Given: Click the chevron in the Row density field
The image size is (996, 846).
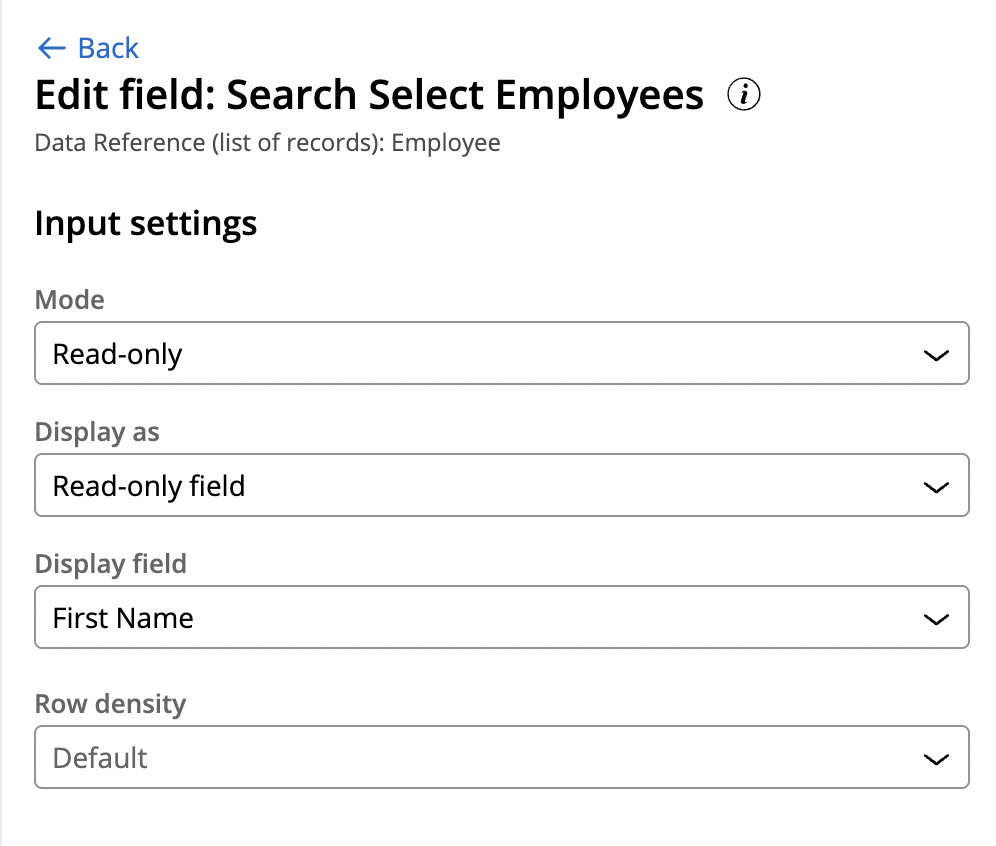Looking at the screenshot, I should (936, 759).
